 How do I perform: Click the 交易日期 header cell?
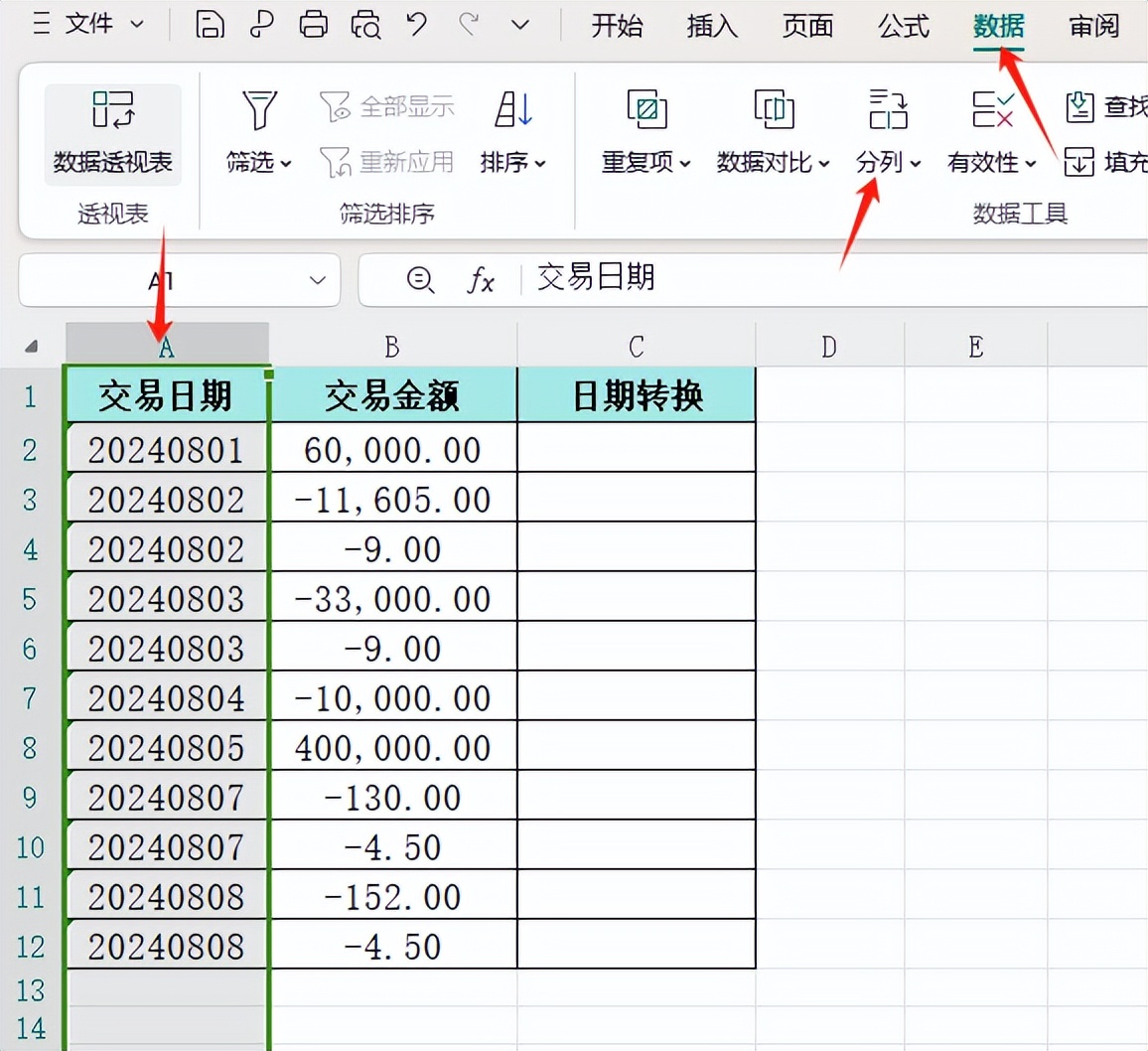tap(166, 395)
